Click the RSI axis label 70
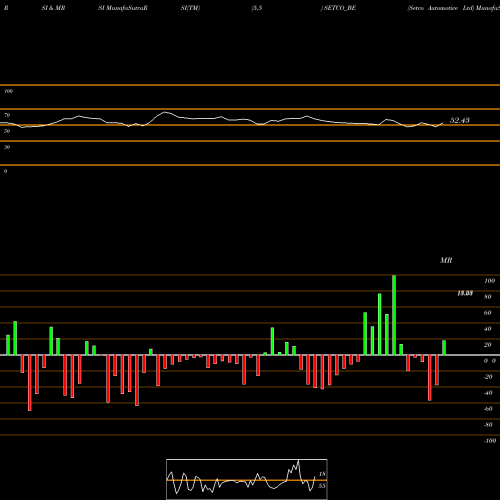Viewport: 500px width, 500px height. point(7,115)
